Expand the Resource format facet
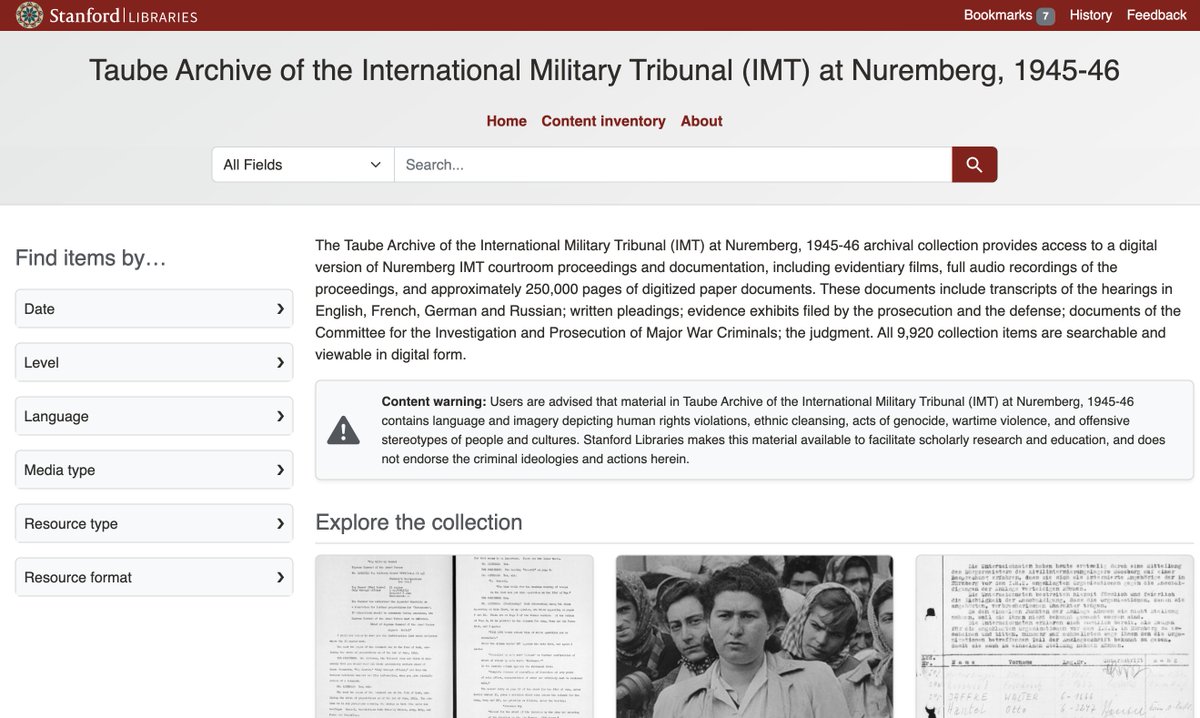This screenshot has height=718, width=1200. pos(154,577)
